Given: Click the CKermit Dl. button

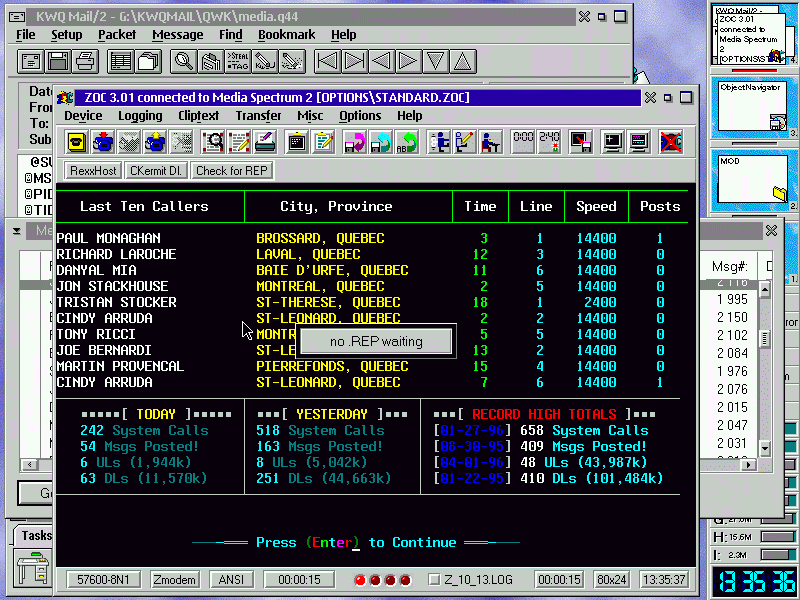Looking at the screenshot, I should pyautogui.click(x=155, y=171).
